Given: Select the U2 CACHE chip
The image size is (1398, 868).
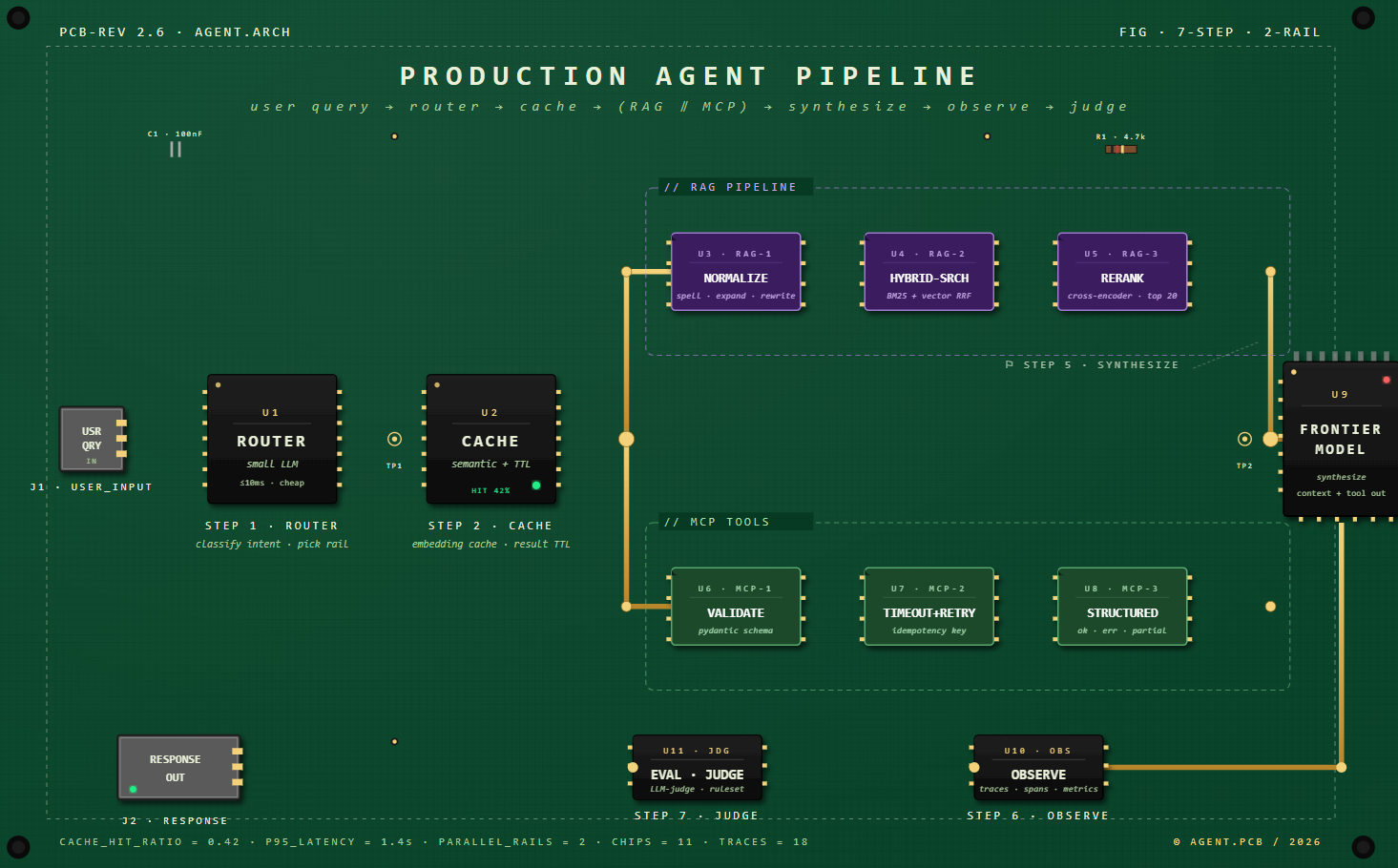Looking at the screenshot, I should point(490,439).
